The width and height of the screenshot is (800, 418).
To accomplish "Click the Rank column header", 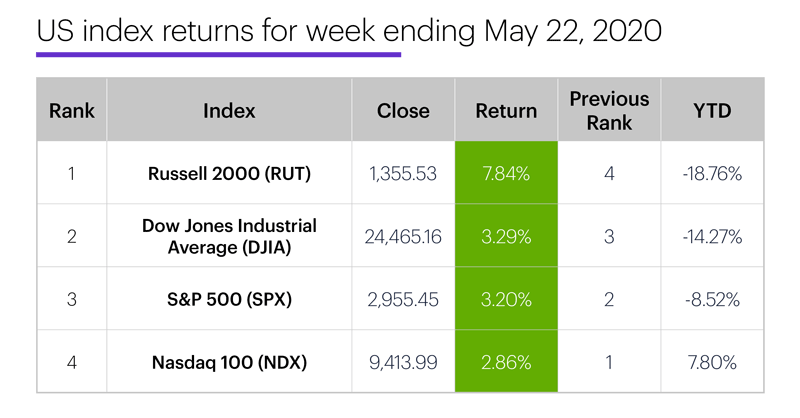I will (x=72, y=111).
